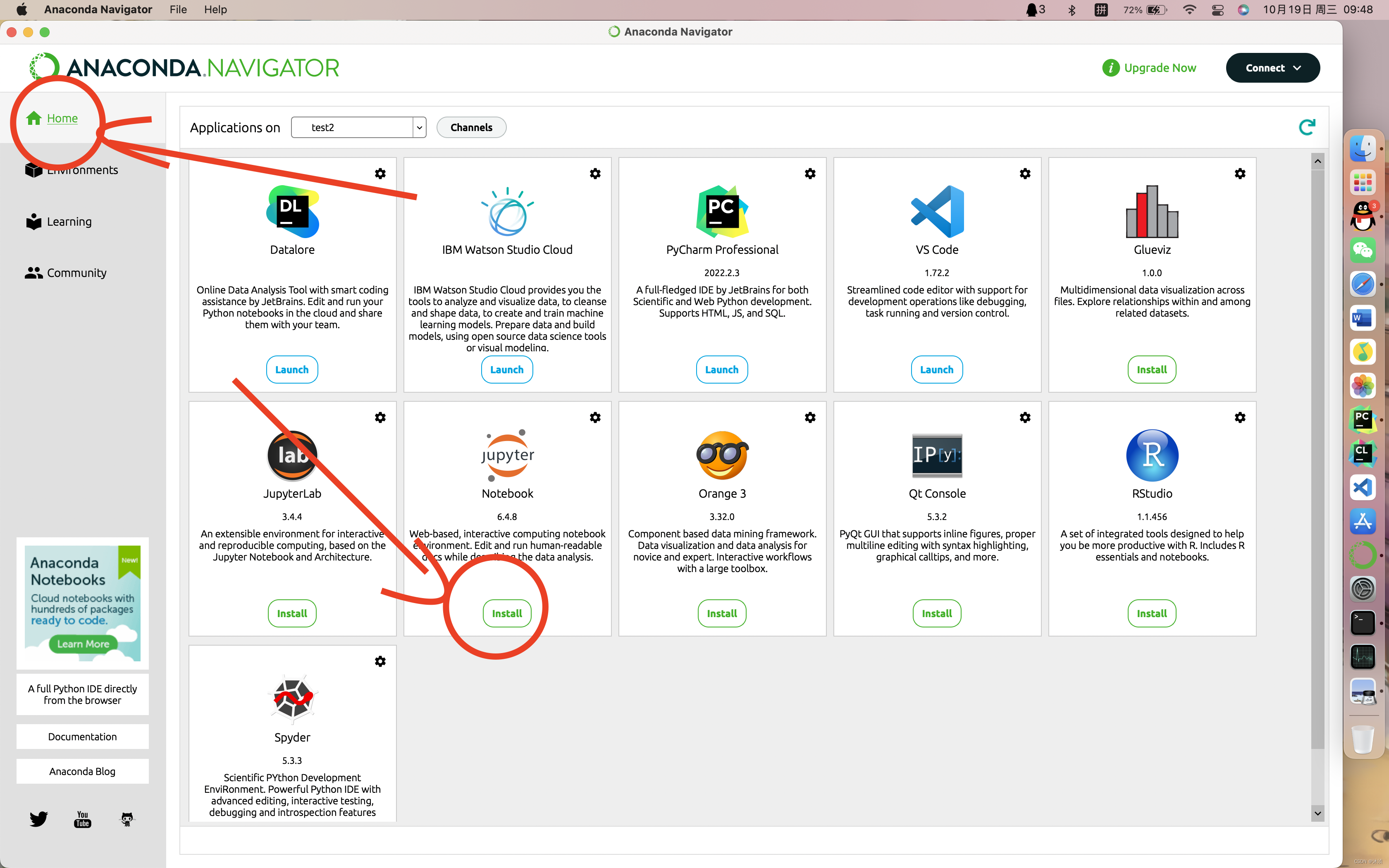This screenshot has width=1389, height=868.
Task: Click the VS Code application logo
Action: [937, 211]
